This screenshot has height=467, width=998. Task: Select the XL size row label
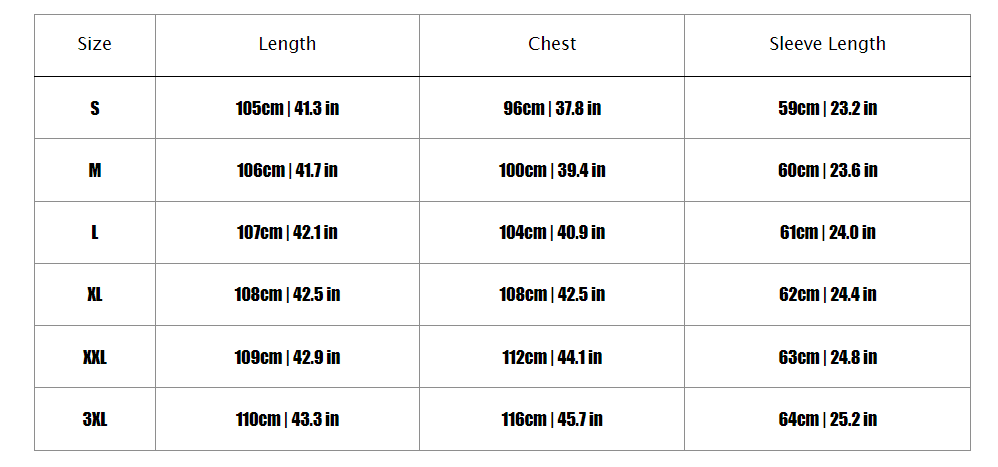(95, 295)
